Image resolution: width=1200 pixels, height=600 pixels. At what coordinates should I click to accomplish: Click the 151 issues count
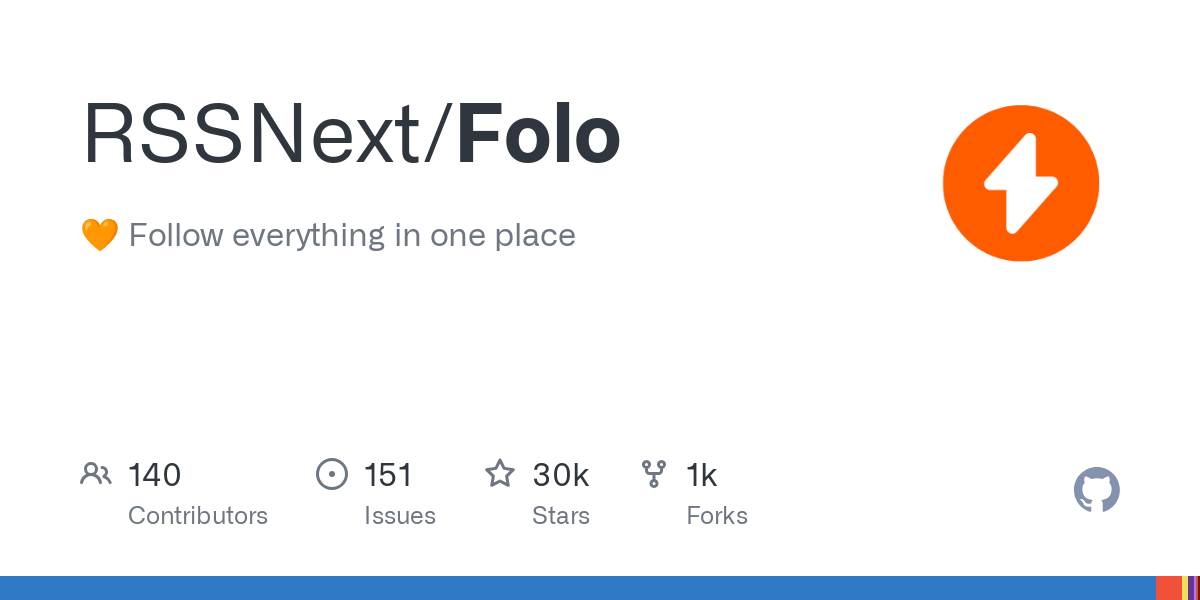pos(388,475)
